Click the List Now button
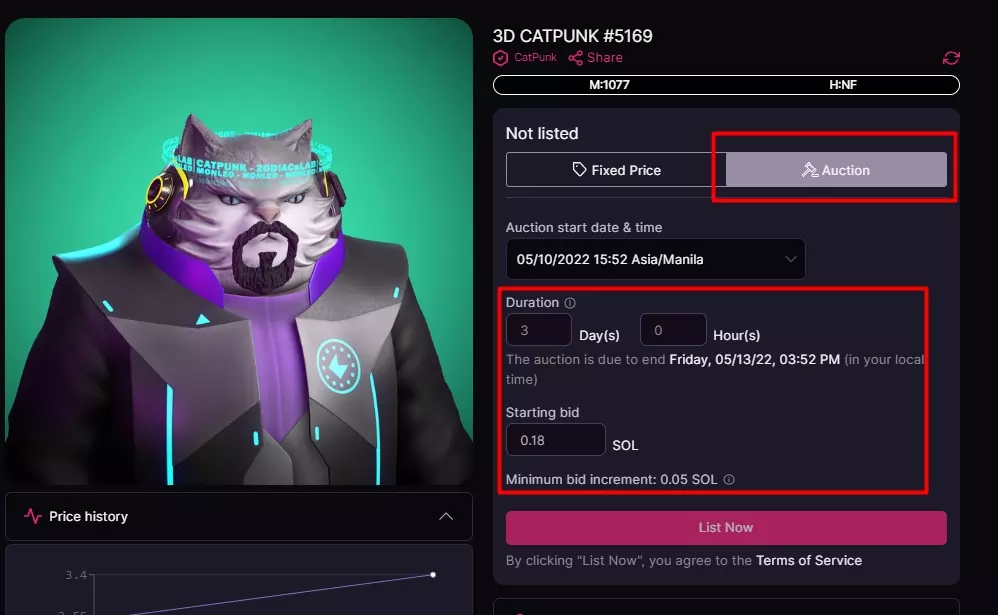 tap(726, 528)
